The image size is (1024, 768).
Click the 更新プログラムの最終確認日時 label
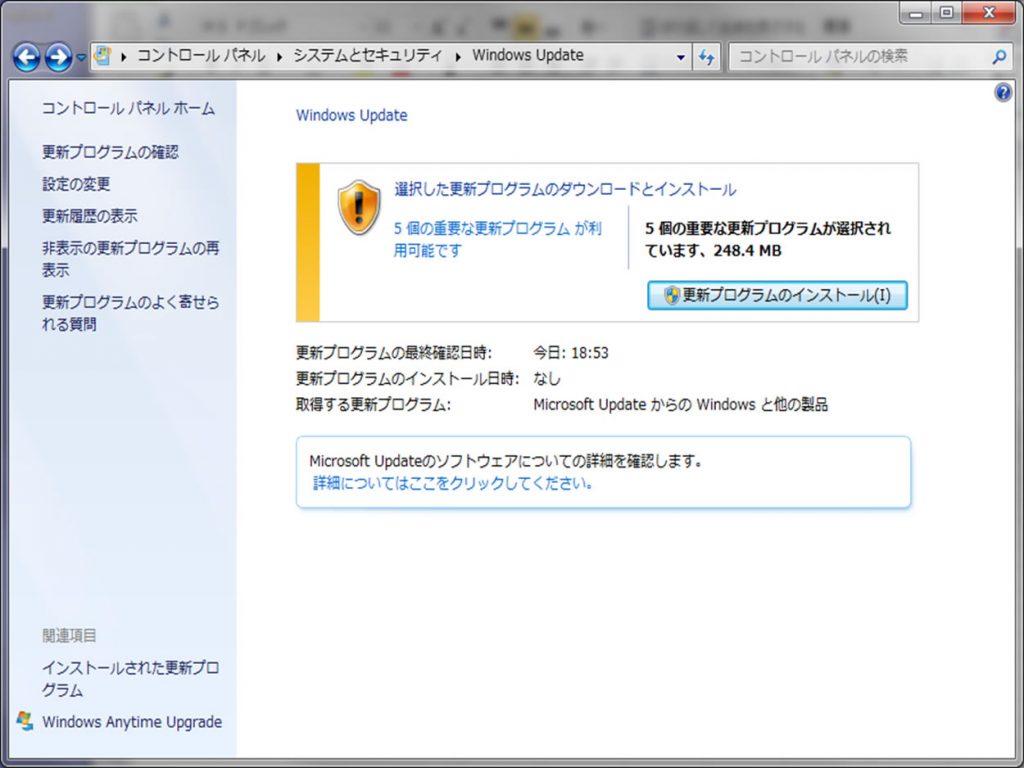(394, 353)
